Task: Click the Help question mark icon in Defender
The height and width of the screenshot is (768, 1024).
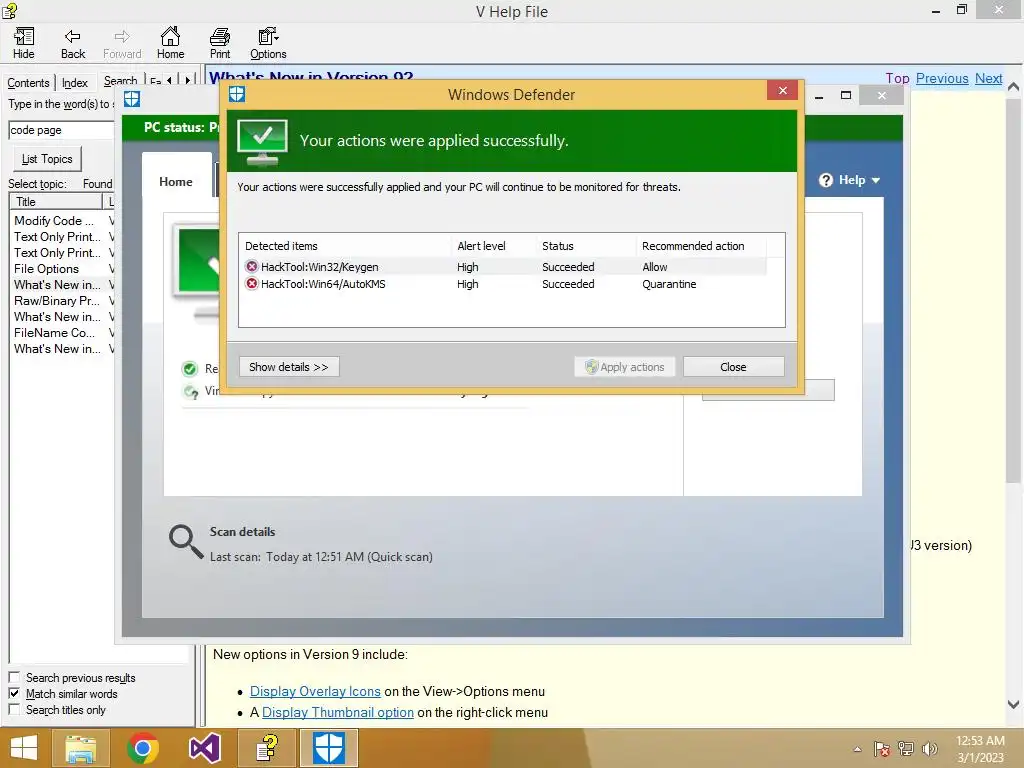Action: [826, 180]
